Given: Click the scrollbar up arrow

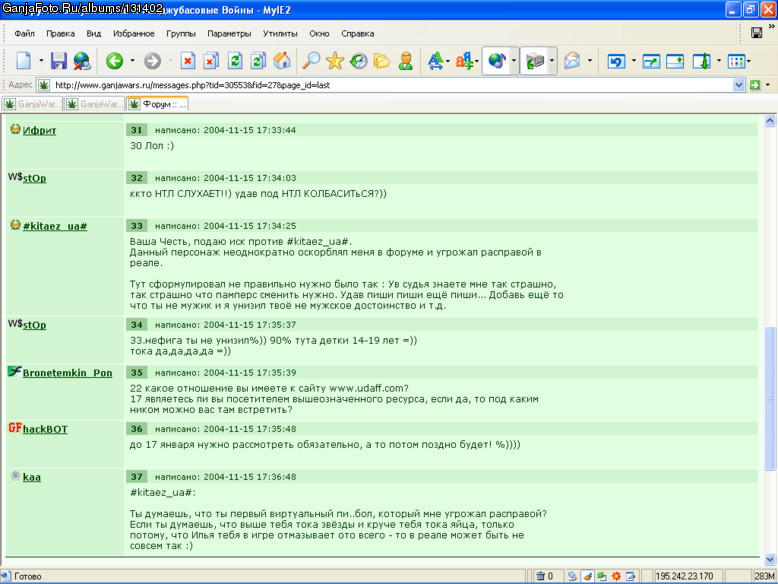Looking at the screenshot, I should pos(770,121).
